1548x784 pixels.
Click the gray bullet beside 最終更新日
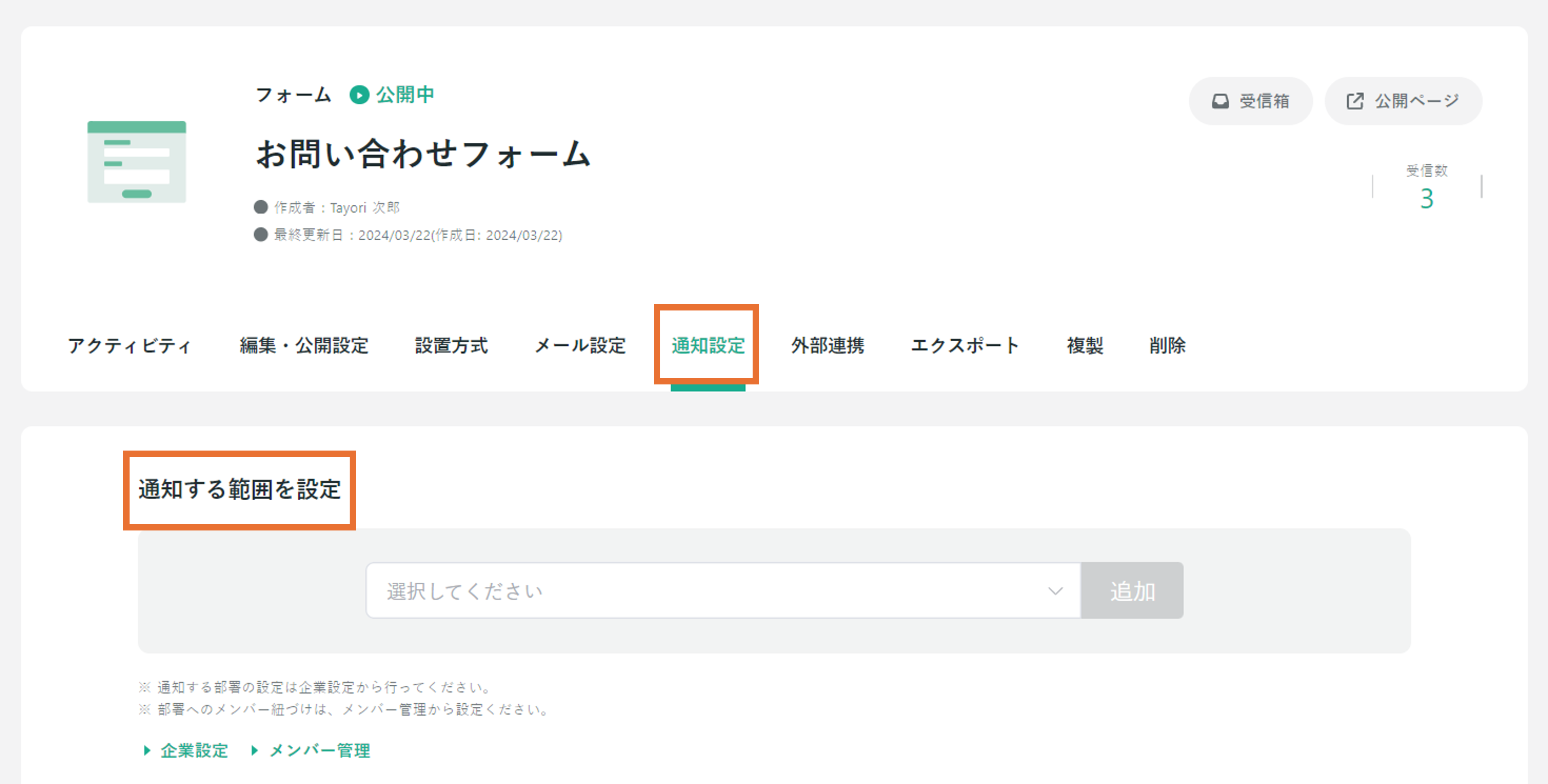point(261,234)
